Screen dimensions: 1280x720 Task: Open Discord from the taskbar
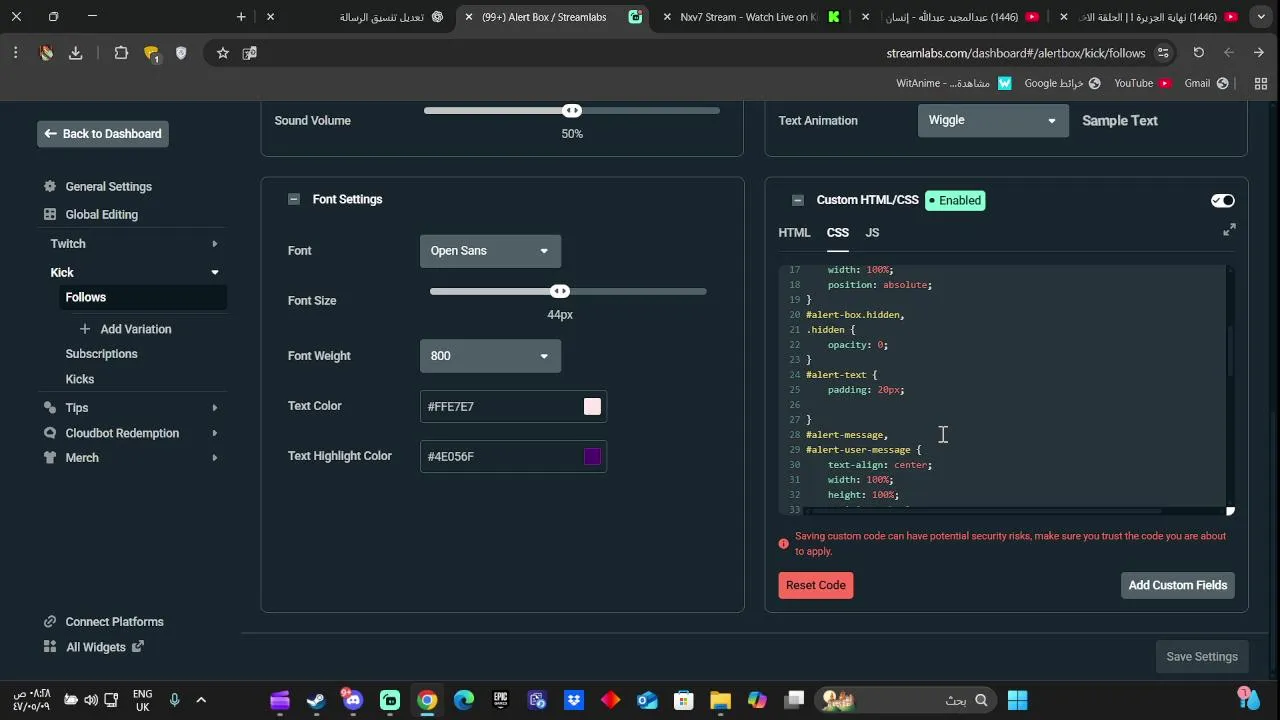coord(353,700)
